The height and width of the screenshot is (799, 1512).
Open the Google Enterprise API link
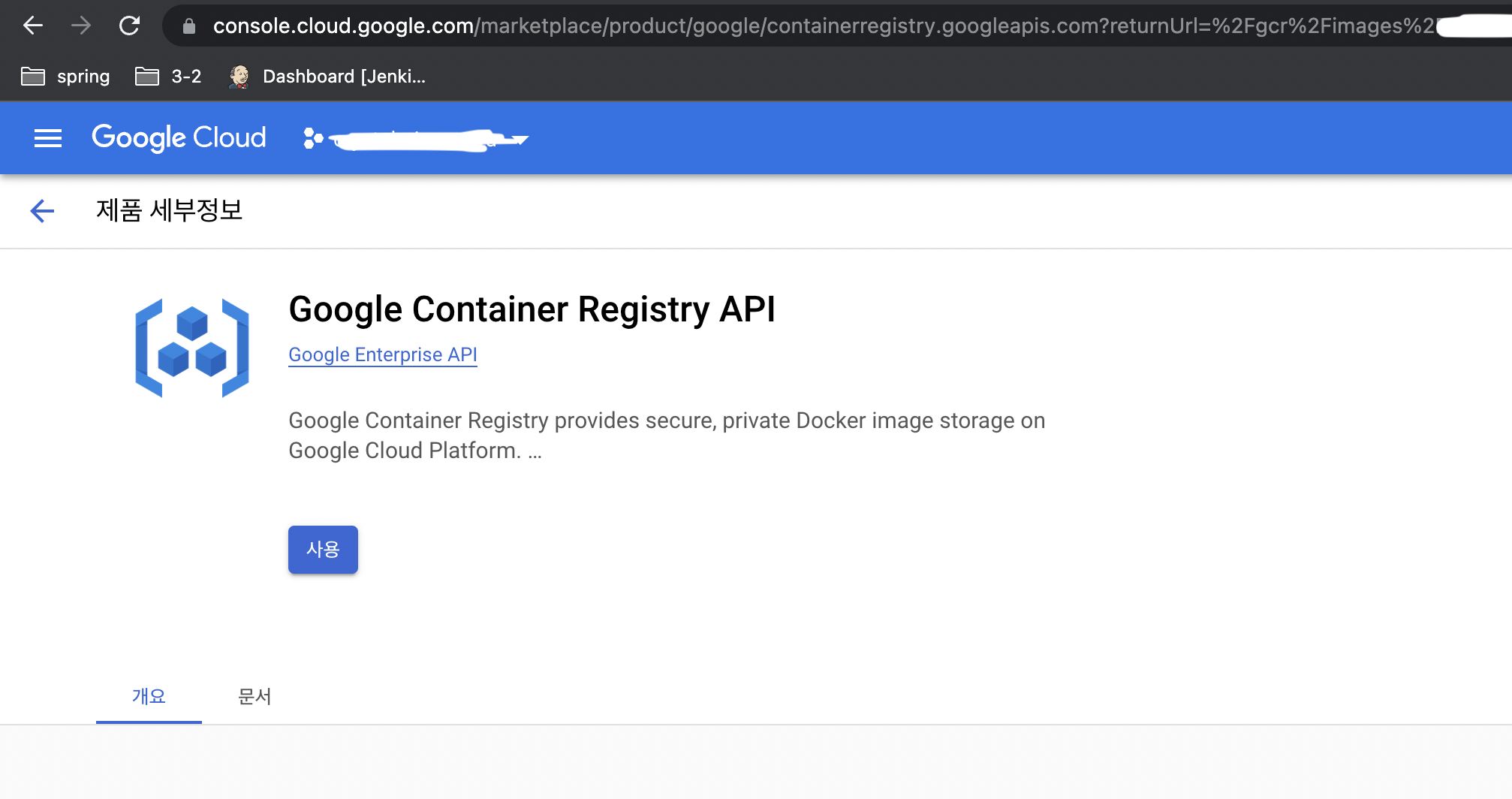(382, 354)
